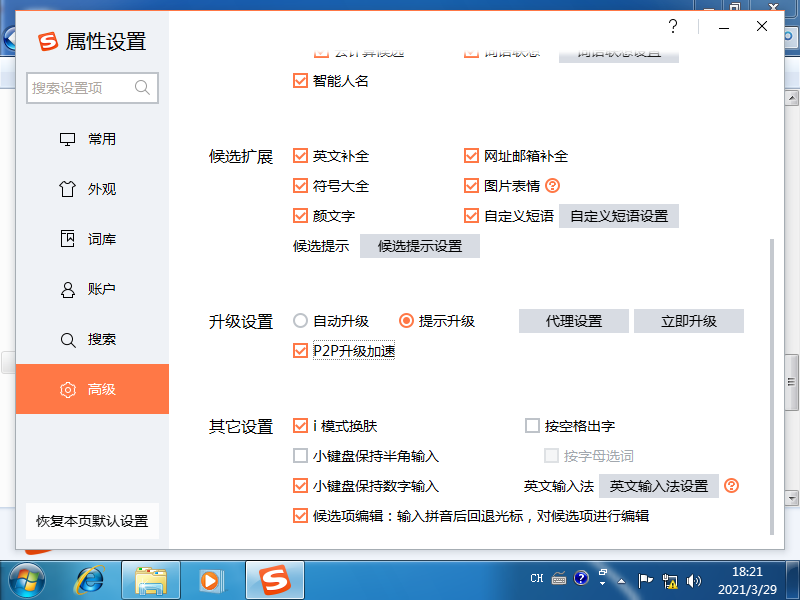Click 恢复本页默认设置 button
Screen dimensions: 800x600
pos(92,521)
